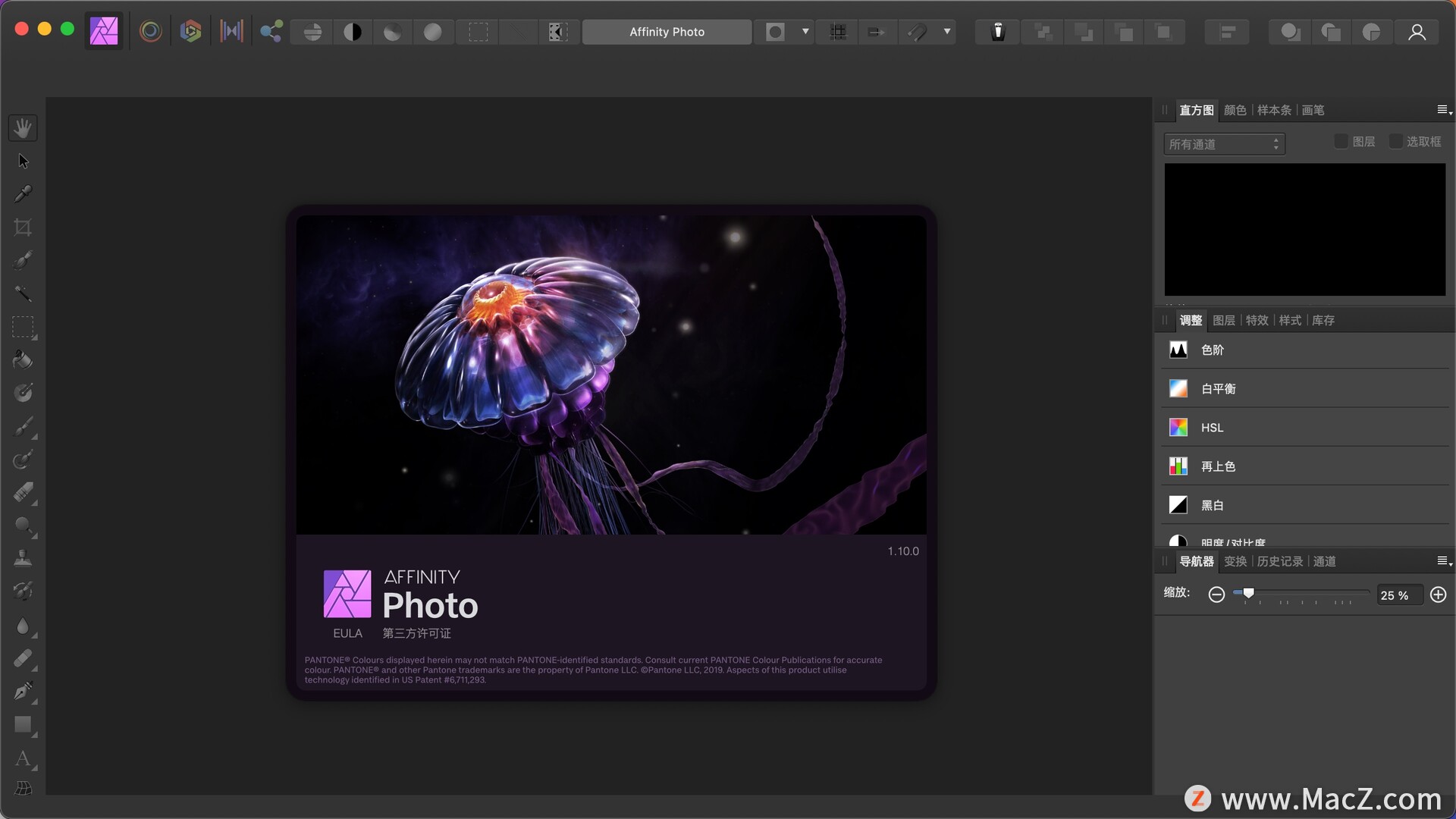Select the Crop tool
Screen dimensions: 1456x819
coord(23,227)
